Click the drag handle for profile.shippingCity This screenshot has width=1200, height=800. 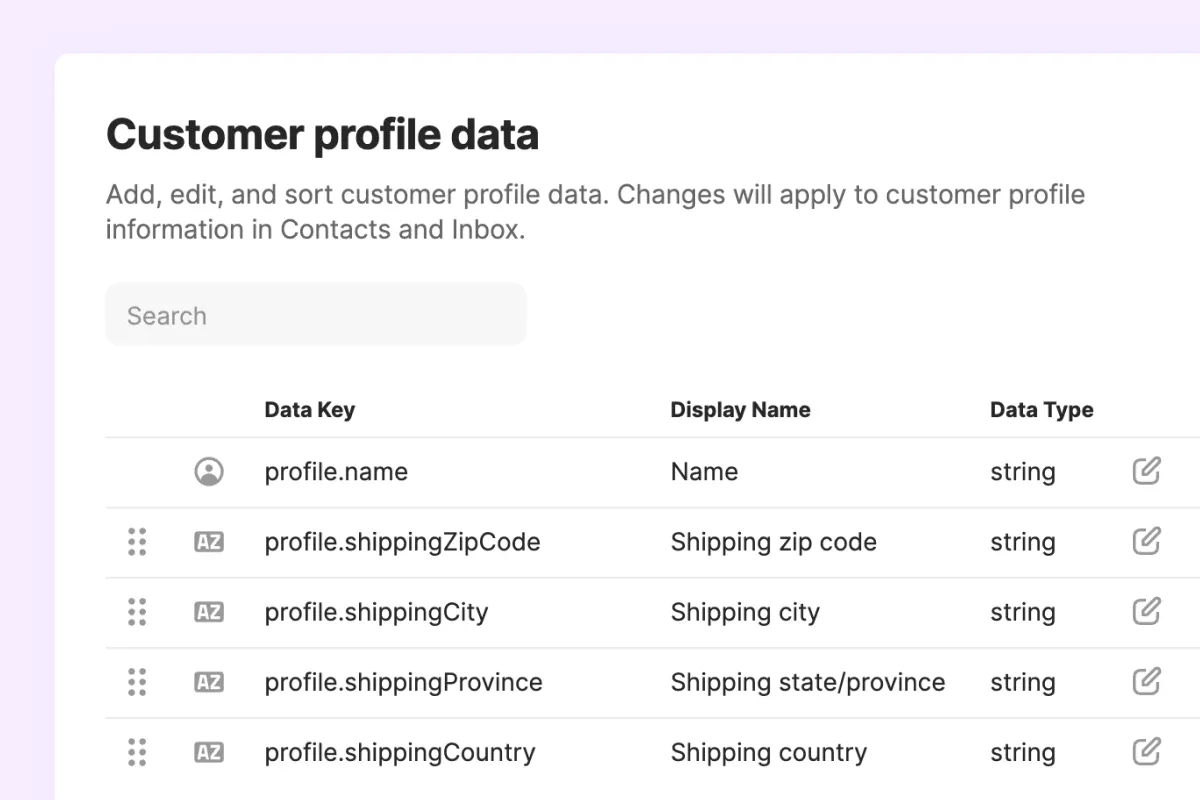pos(138,612)
